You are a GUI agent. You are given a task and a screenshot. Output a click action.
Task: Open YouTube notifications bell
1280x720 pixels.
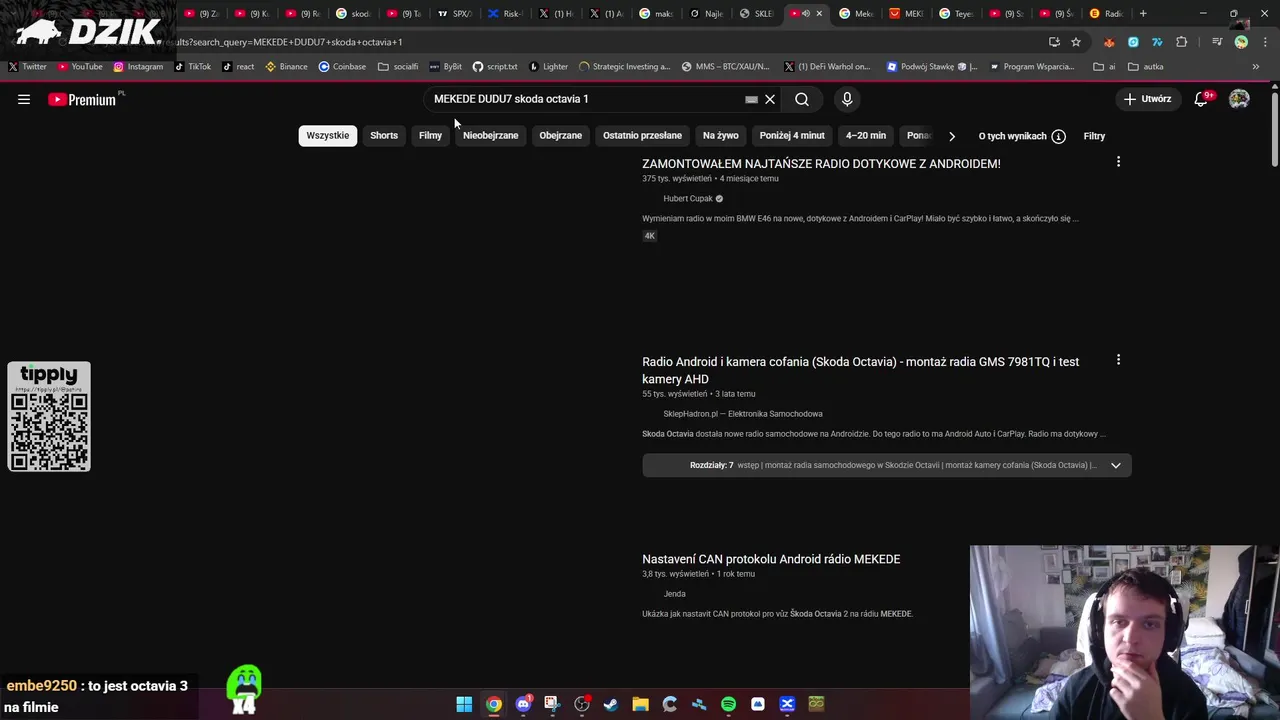[x=1202, y=99]
